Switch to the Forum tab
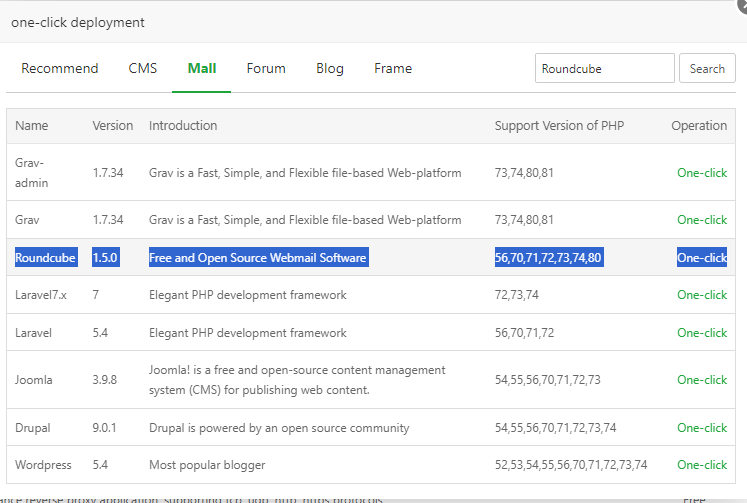The height and width of the screenshot is (503, 747). tap(266, 69)
